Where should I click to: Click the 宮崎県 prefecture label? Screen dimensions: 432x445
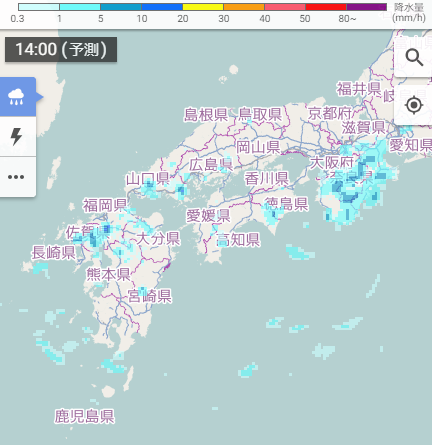point(150,296)
